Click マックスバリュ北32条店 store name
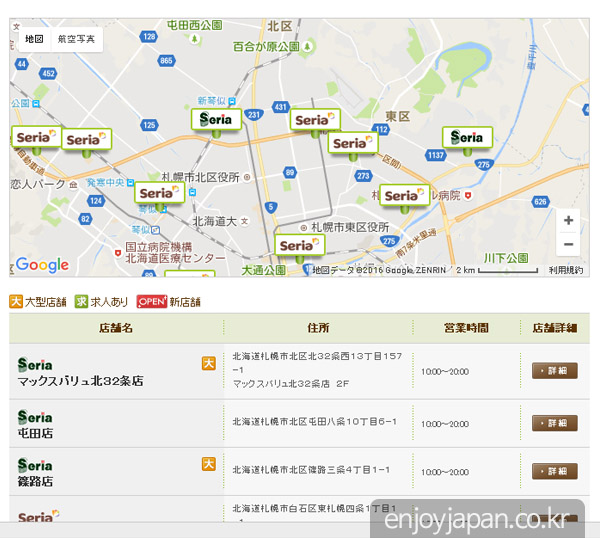The width and height of the screenshot is (600, 538). [x=80, y=381]
